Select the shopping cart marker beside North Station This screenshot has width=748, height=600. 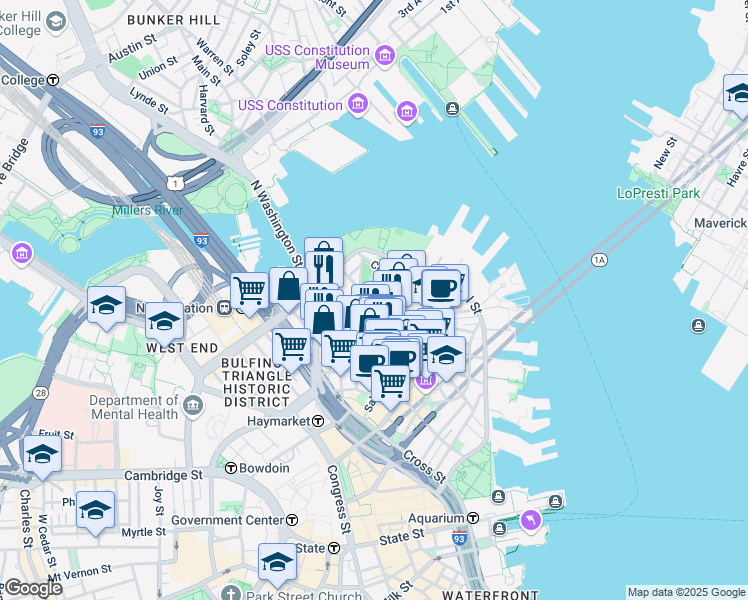point(249,291)
